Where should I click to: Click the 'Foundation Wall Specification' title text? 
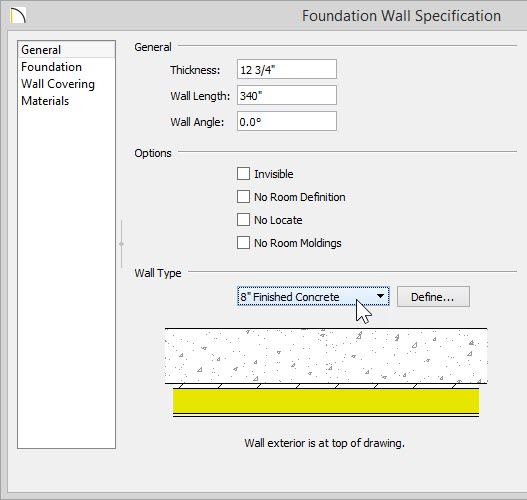(x=401, y=16)
